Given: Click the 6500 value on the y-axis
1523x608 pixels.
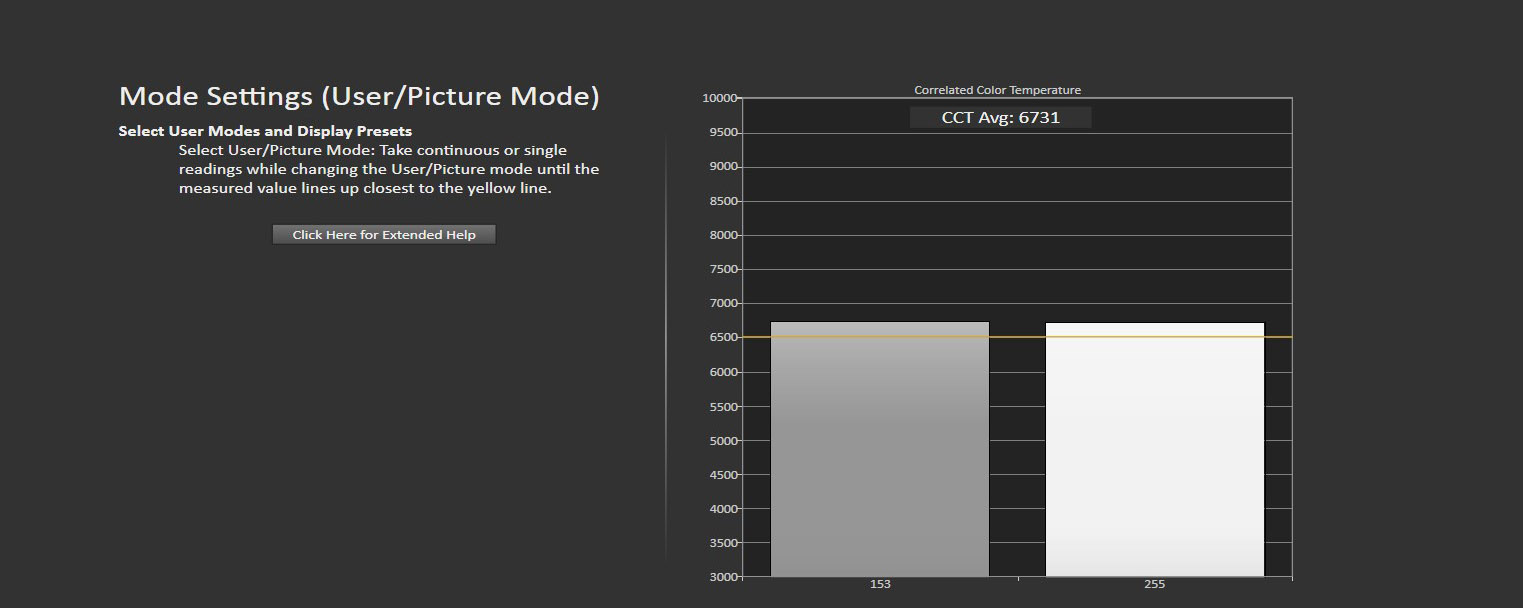Looking at the screenshot, I should click(x=722, y=337).
